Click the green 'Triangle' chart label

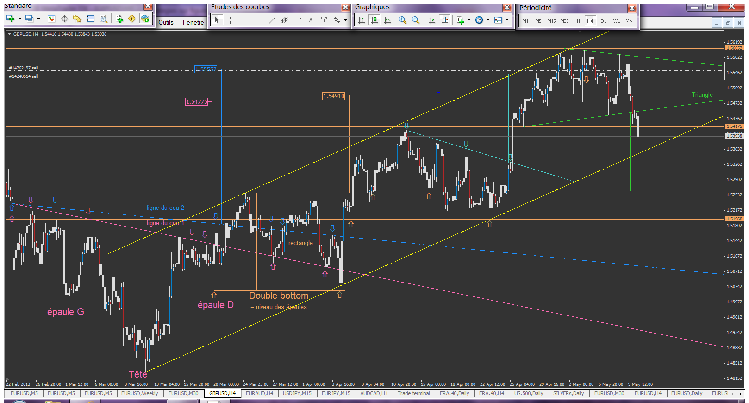[x=702, y=95]
